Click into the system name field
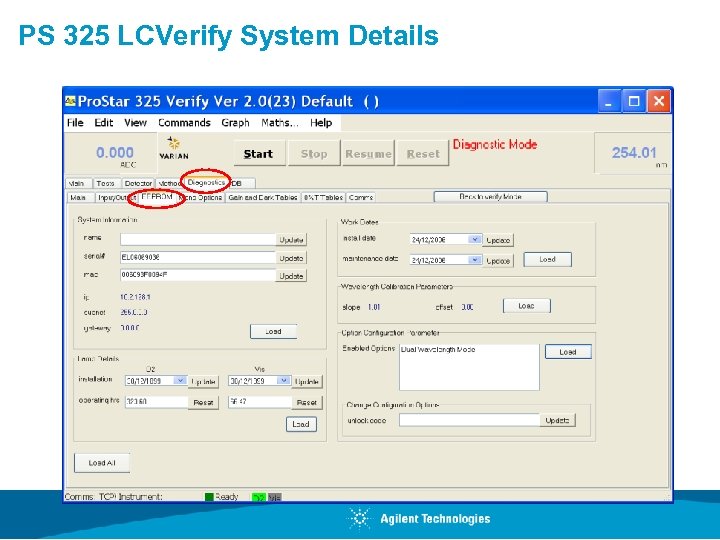Screen dimensions: 720x540 point(198,239)
